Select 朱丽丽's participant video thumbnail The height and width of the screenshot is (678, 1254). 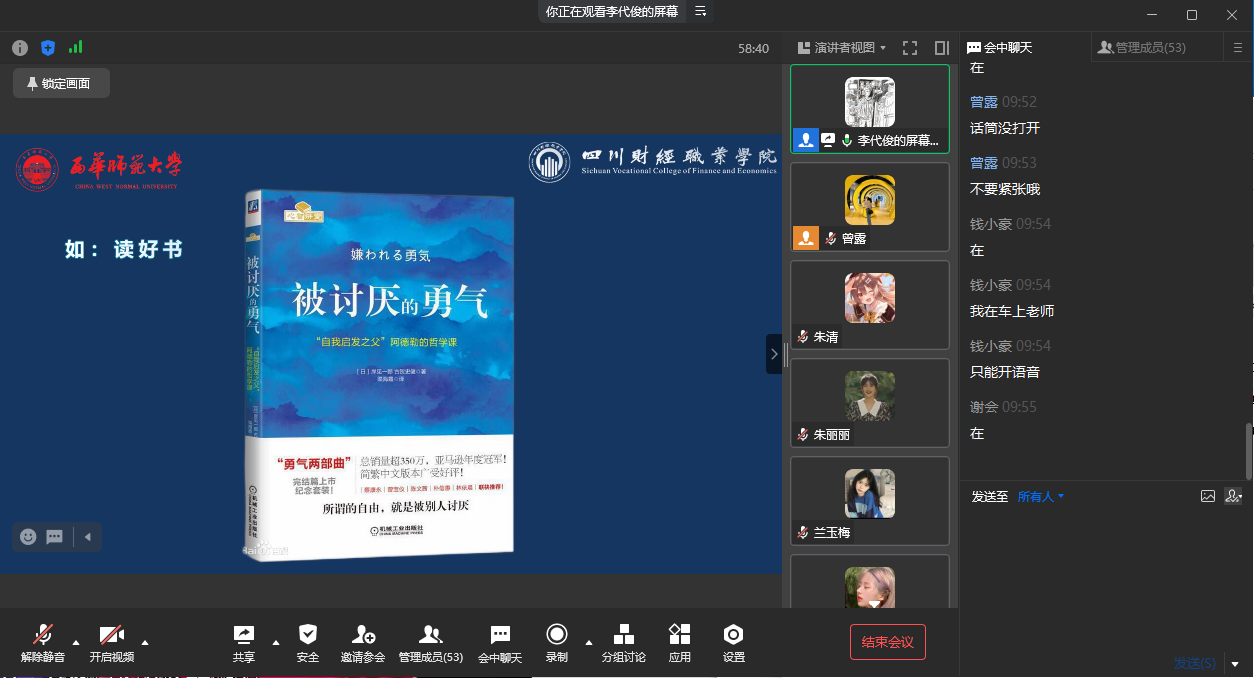coord(869,402)
